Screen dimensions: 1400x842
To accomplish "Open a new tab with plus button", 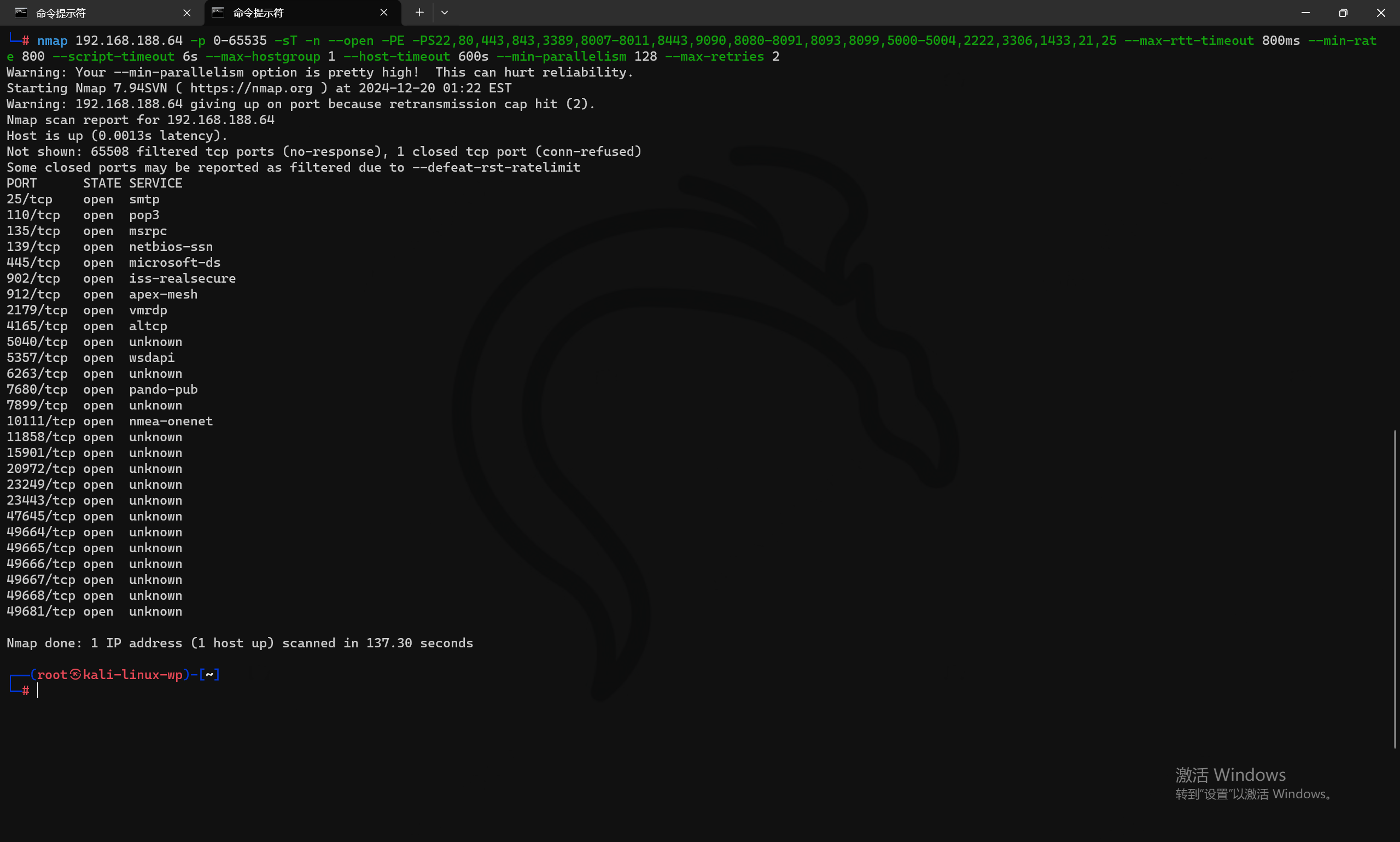I will tap(419, 13).
